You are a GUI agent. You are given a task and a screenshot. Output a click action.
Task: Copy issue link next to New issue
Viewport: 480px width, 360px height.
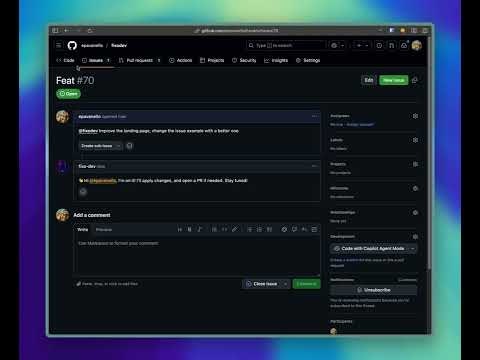[x=415, y=80]
